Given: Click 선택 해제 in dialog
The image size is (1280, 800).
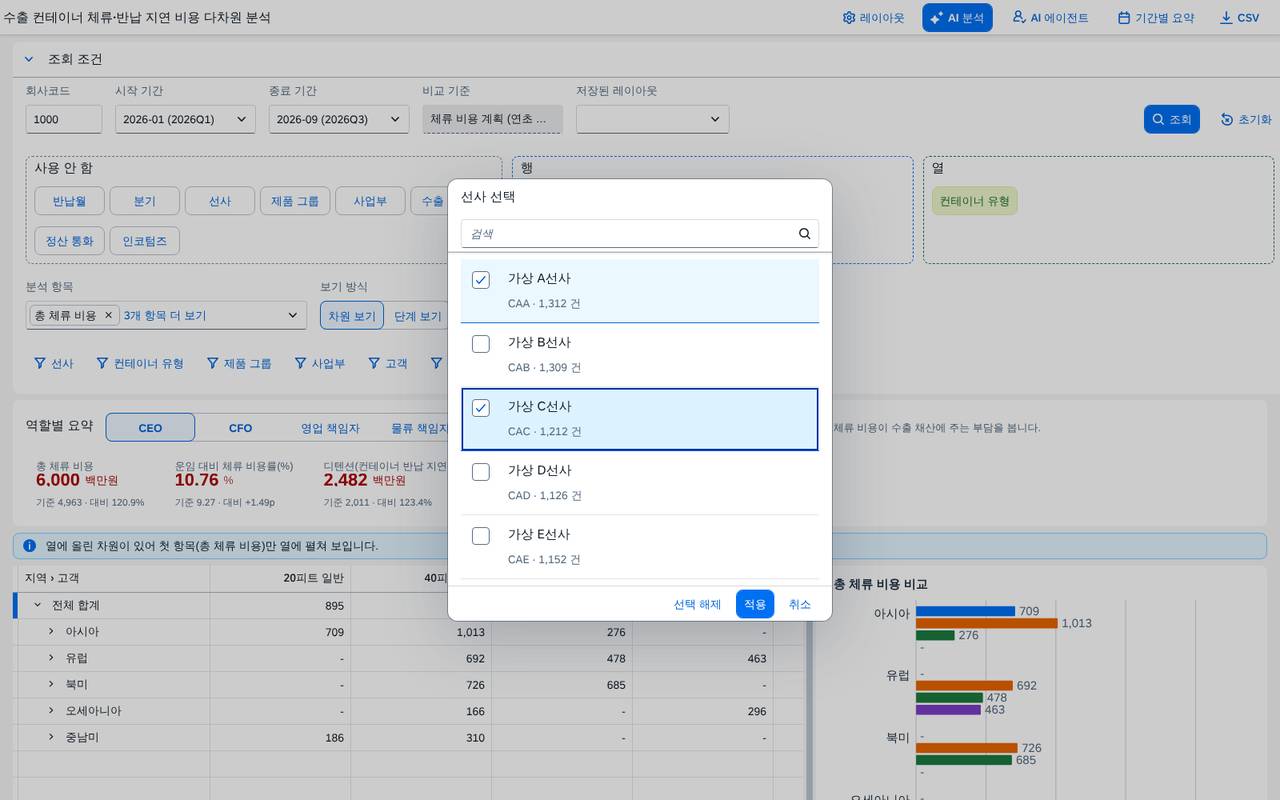Looking at the screenshot, I should pos(697,604).
